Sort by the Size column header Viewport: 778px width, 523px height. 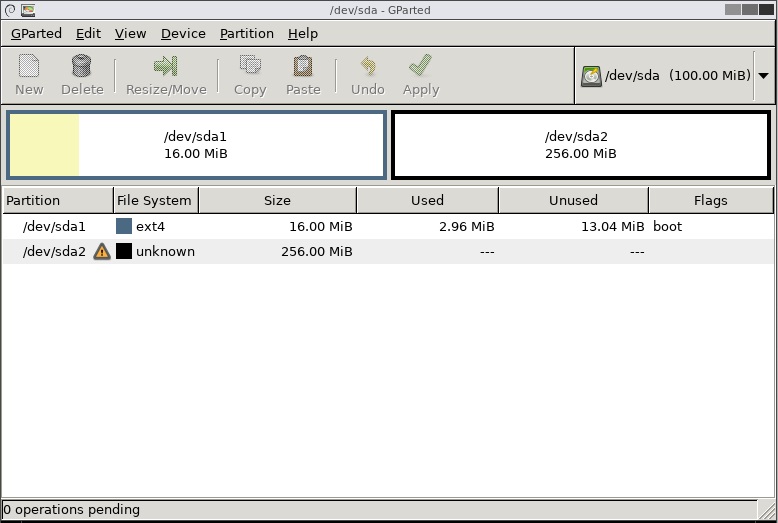coord(277,200)
